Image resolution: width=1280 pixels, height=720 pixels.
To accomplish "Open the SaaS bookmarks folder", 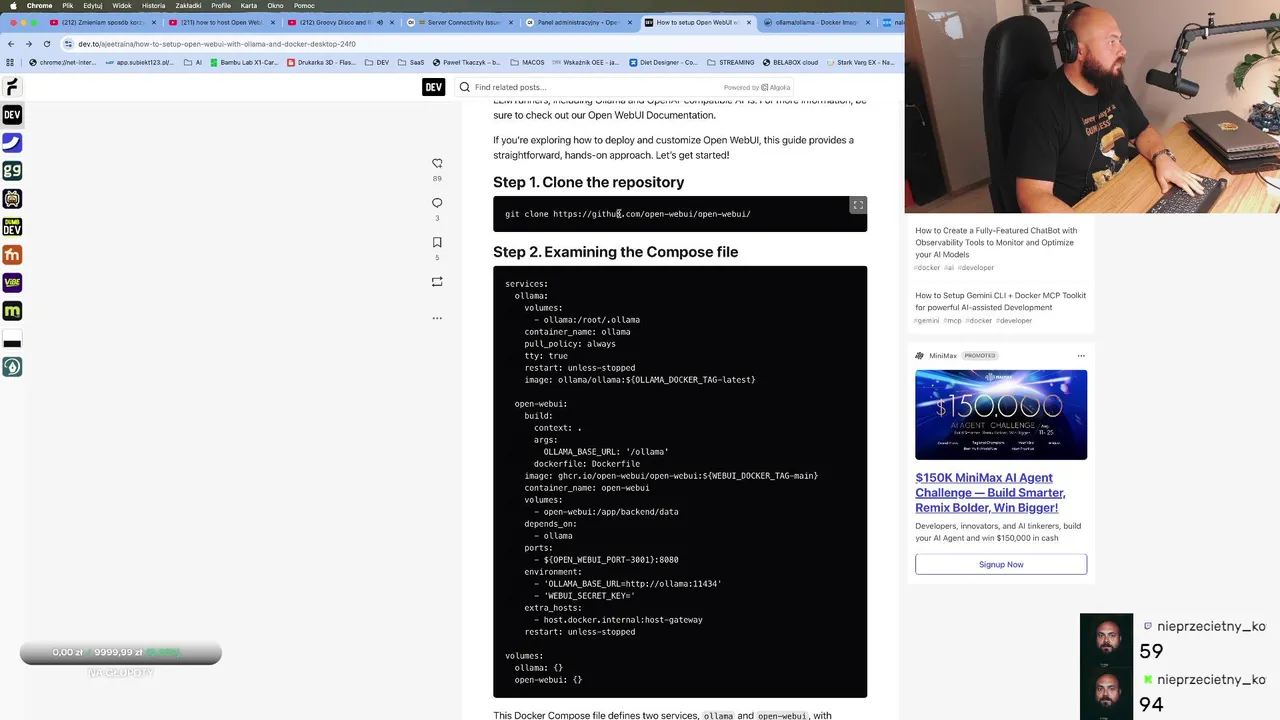I will coord(412,62).
